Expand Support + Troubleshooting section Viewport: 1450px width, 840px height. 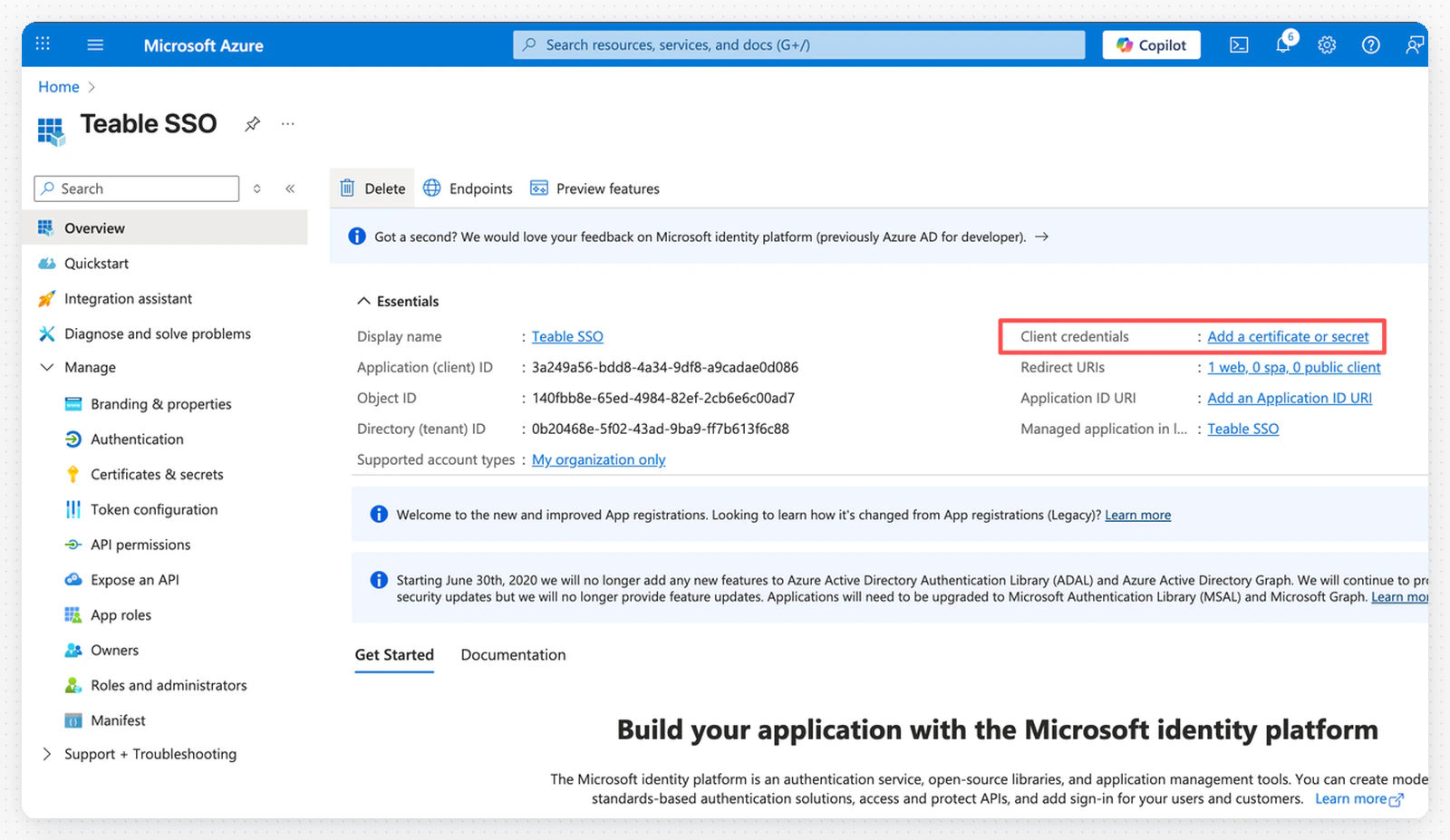(47, 754)
